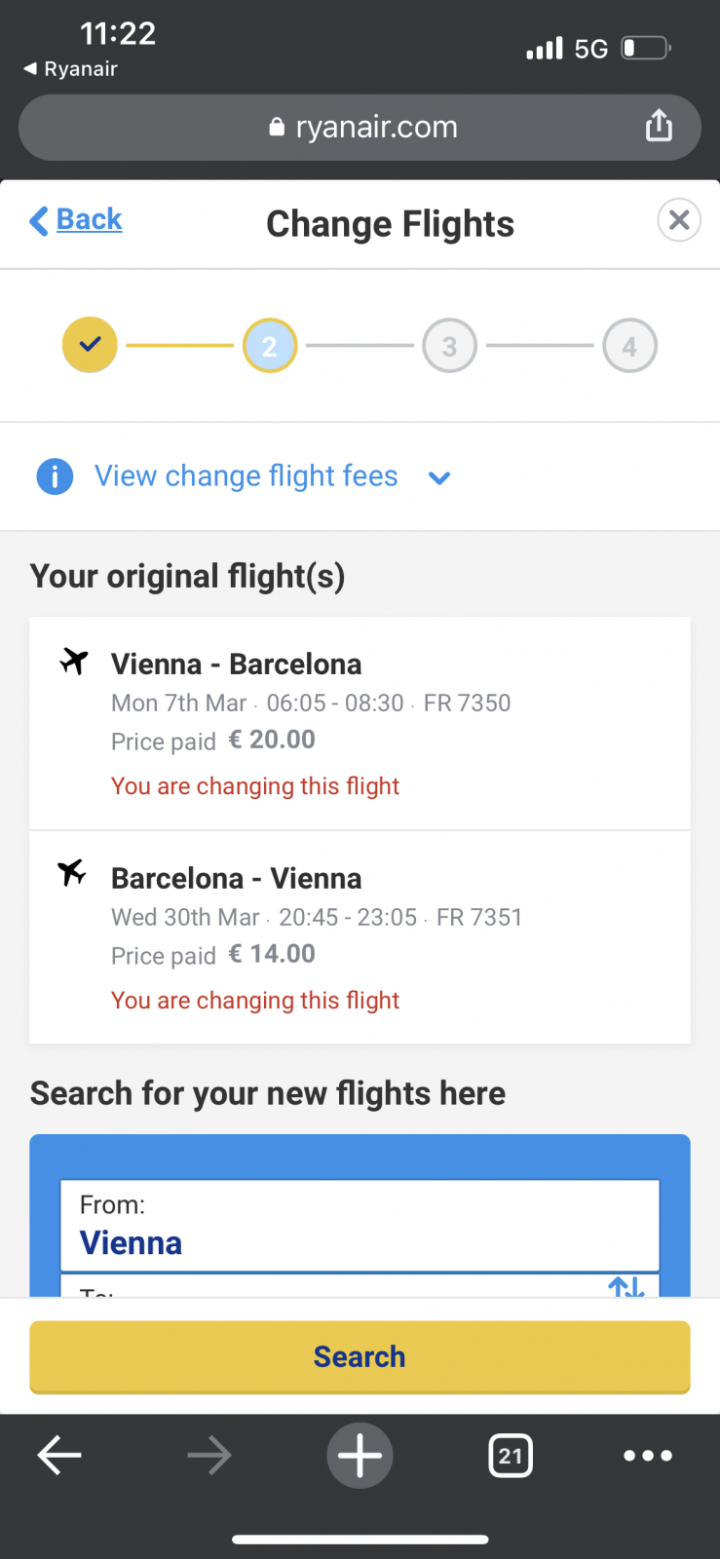Tap the Barcelona - Vienna return plane icon
Viewport: 720px width, 1559px height.
[72, 873]
